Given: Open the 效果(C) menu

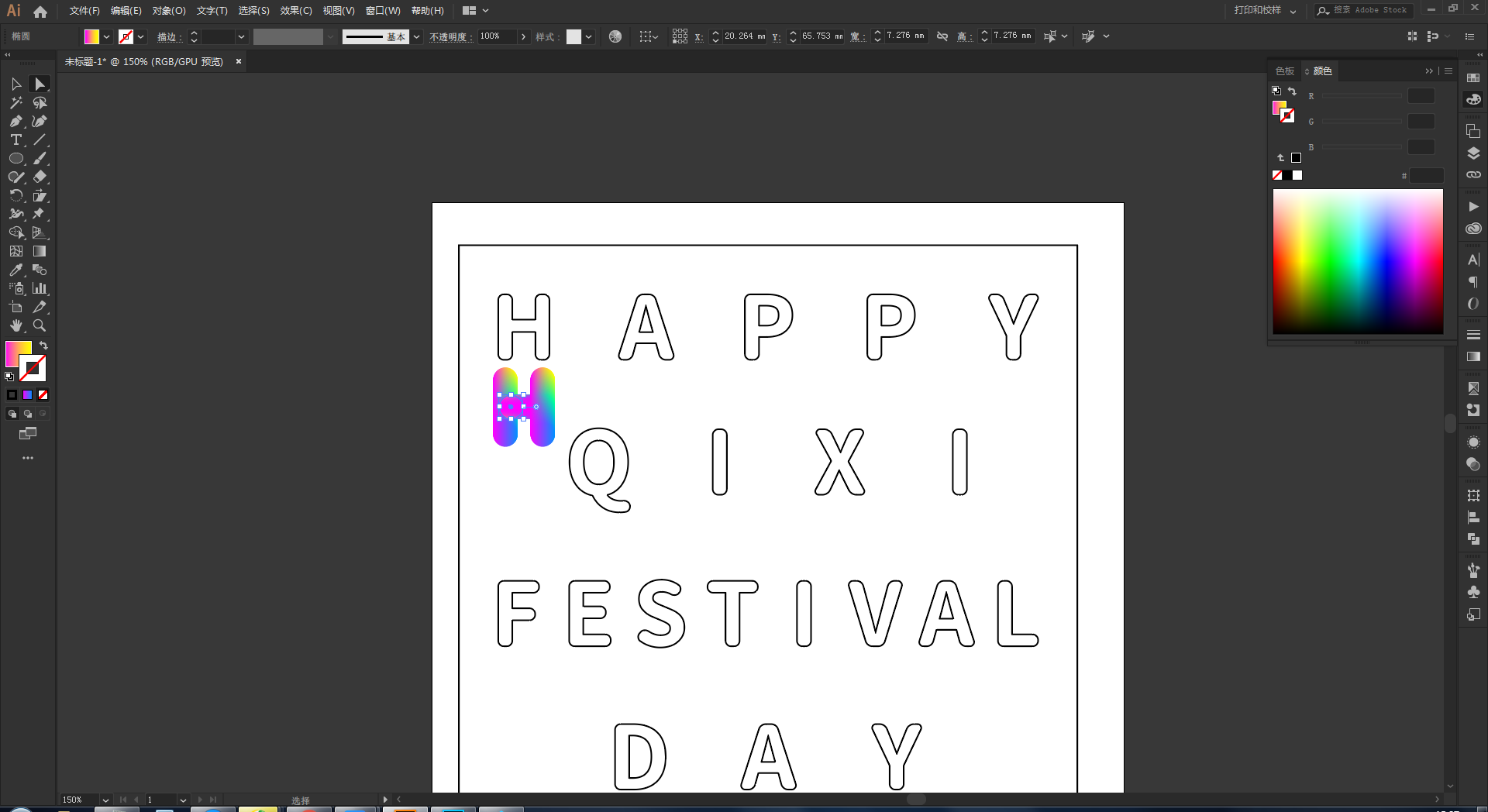Looking at the screenshot, I should point(296,11).
